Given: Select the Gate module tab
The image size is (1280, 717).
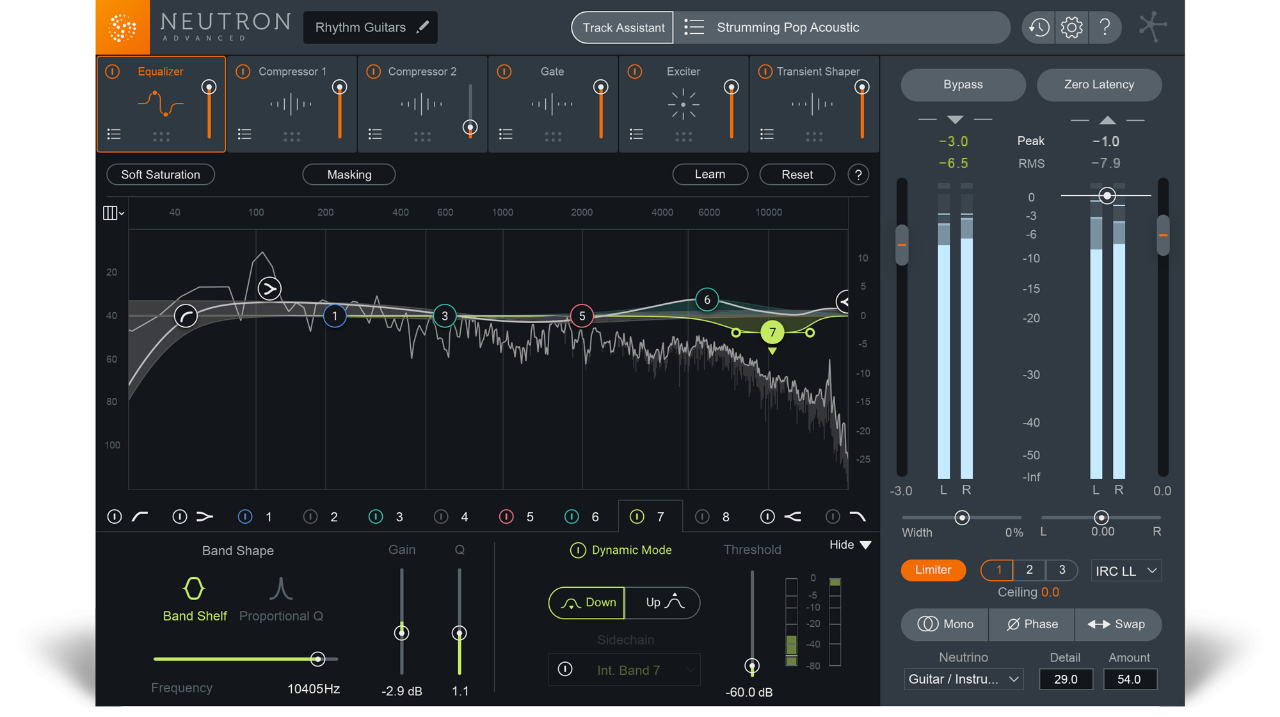Looking at the screenshot, I should pyautogui.click(x=552, y=71).
